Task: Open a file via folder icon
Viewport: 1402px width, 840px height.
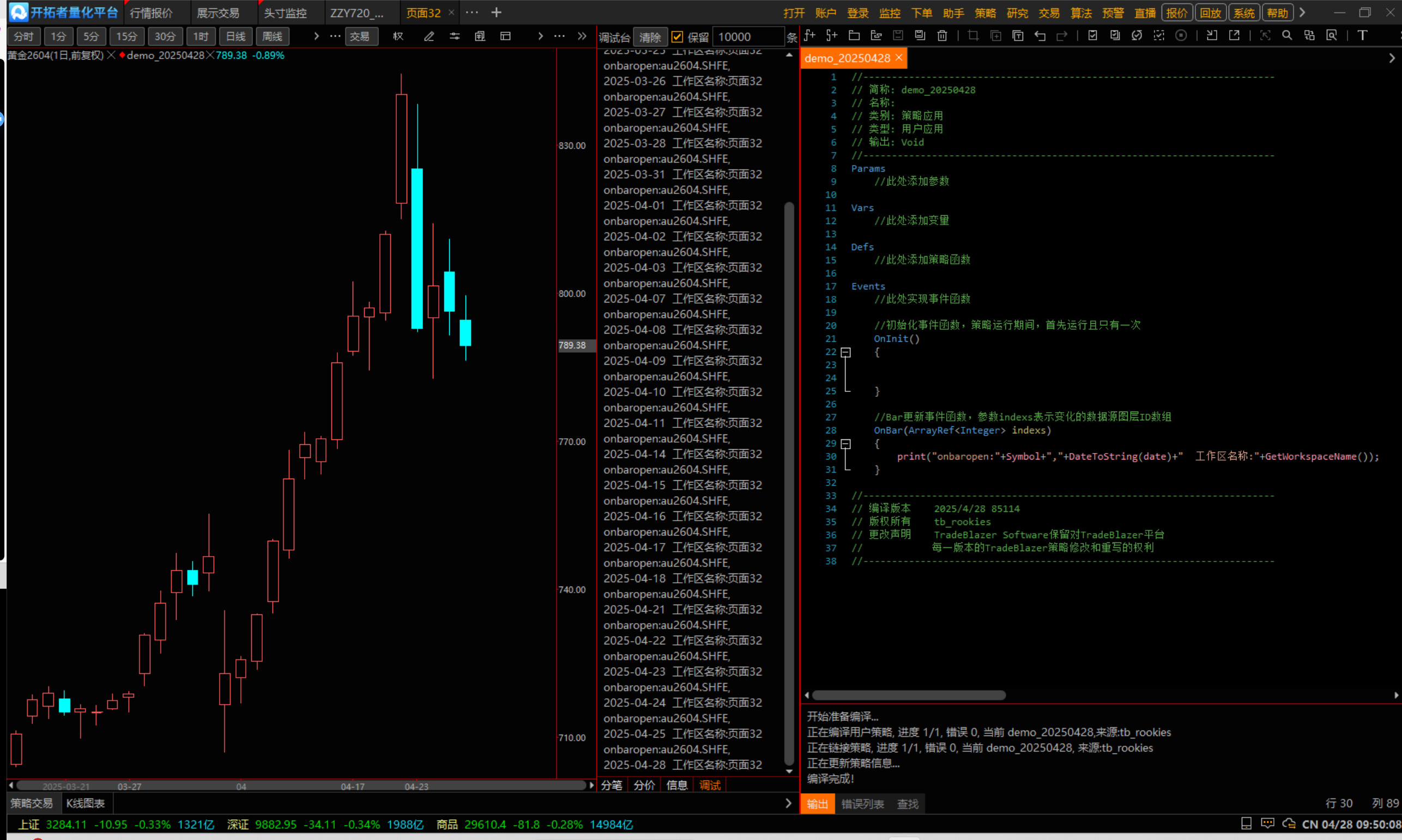Action: [854, 35]
